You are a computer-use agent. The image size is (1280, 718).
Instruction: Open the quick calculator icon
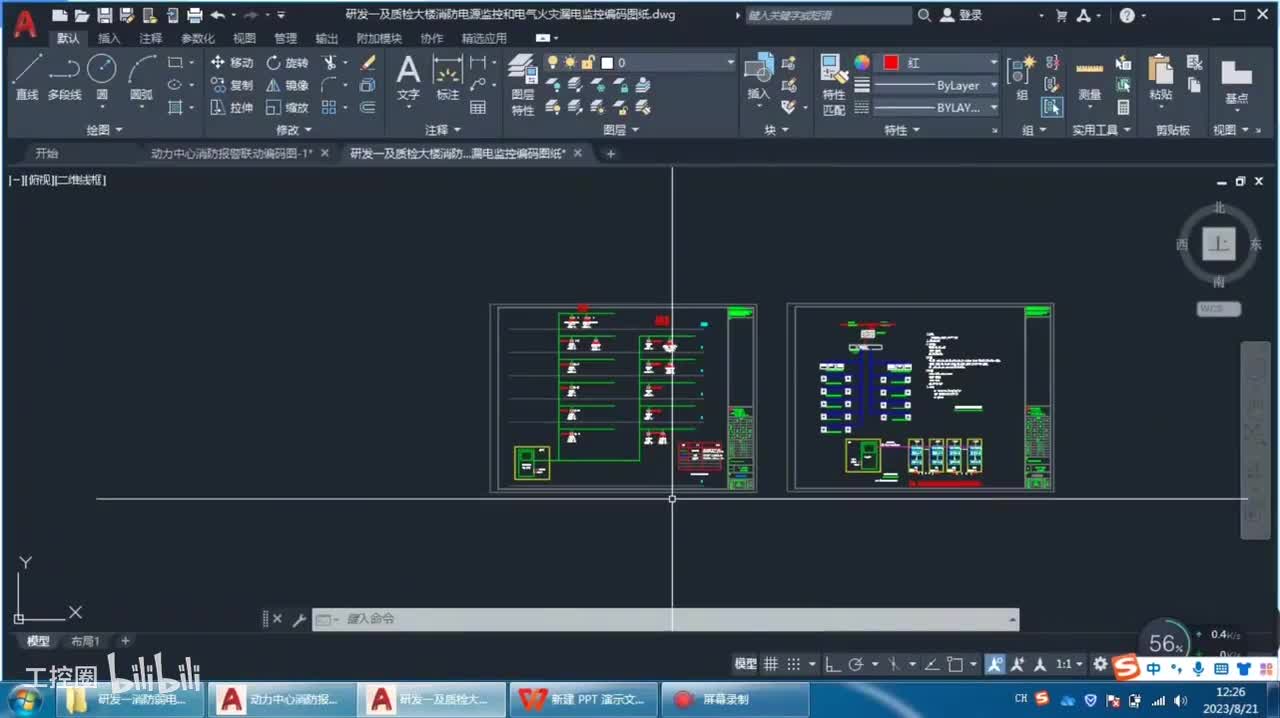pos(1124,107)
